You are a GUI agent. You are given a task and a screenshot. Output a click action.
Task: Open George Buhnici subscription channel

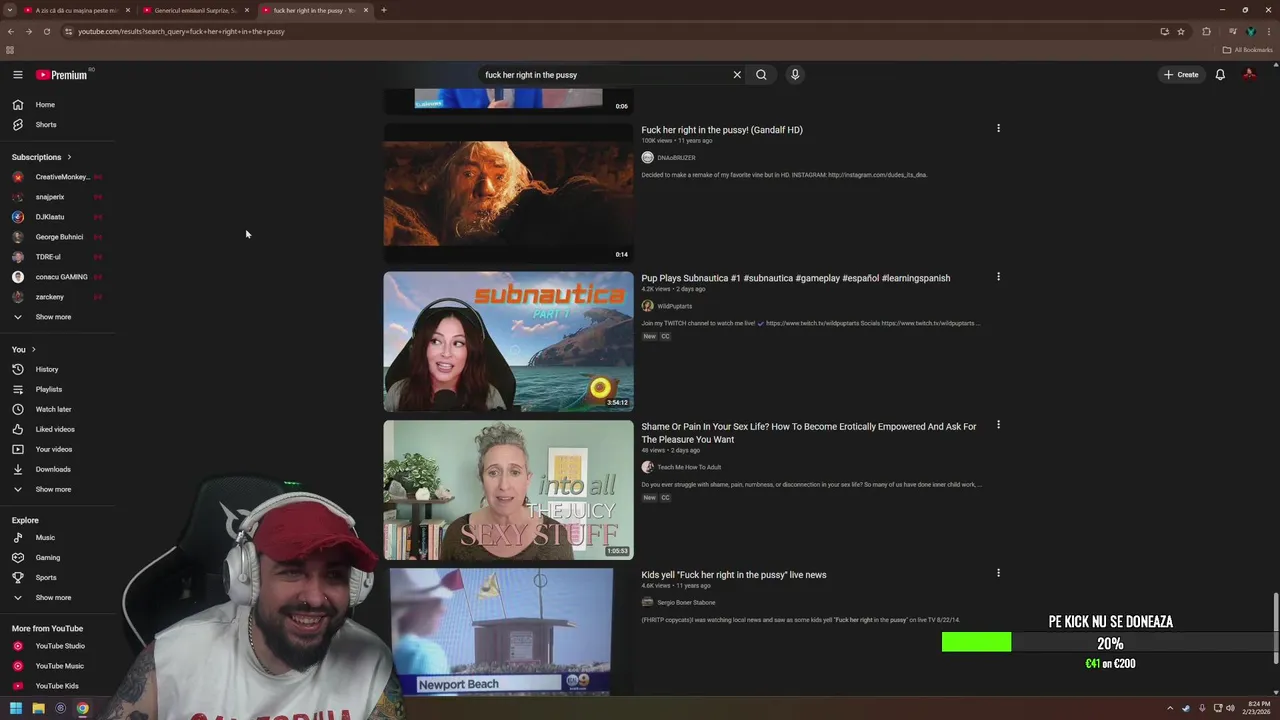click(x=58, y=237)
